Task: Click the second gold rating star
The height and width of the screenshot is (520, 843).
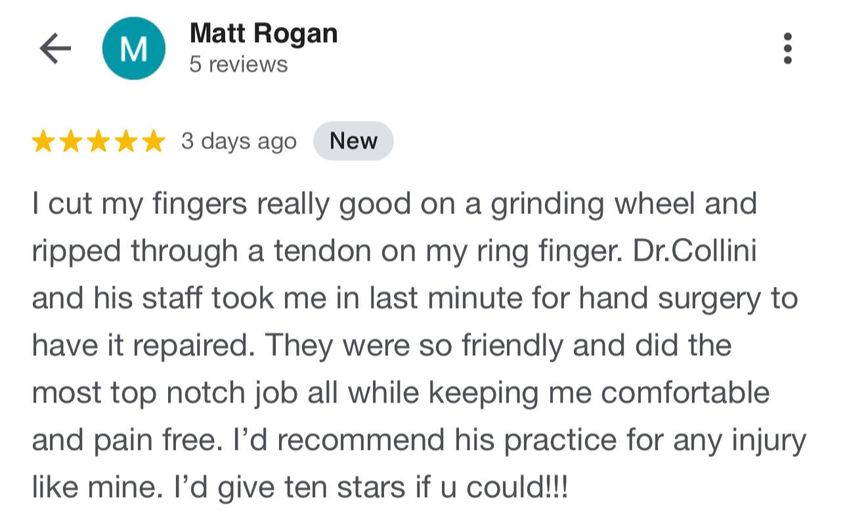Action: click(x=70, y=141)
